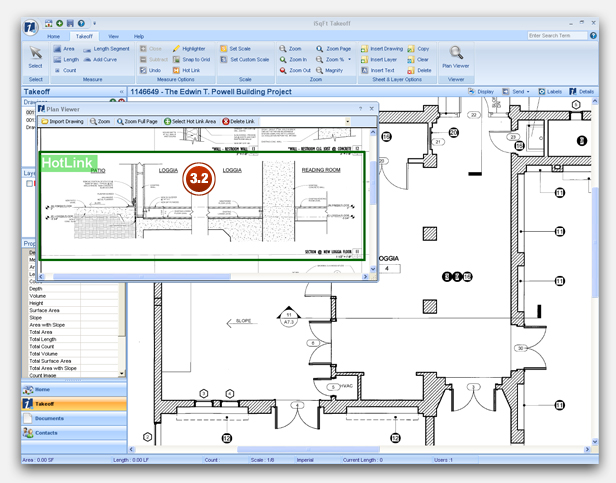Open the Plan Viewer

pos(456,57)
